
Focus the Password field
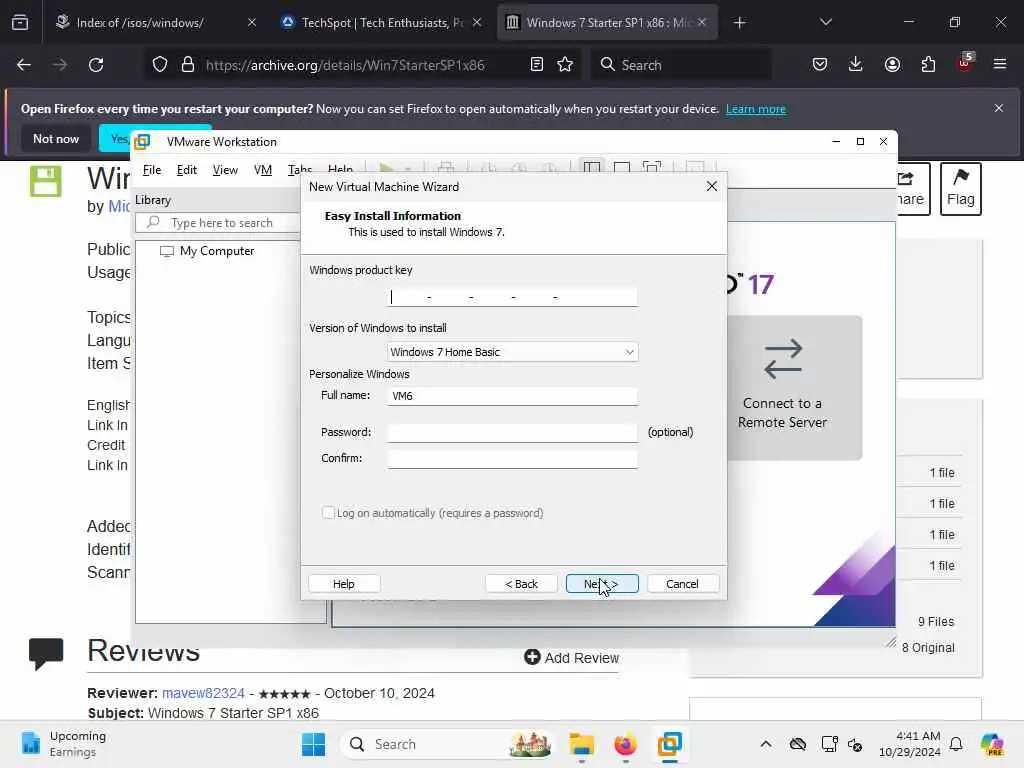coord(513,432)
